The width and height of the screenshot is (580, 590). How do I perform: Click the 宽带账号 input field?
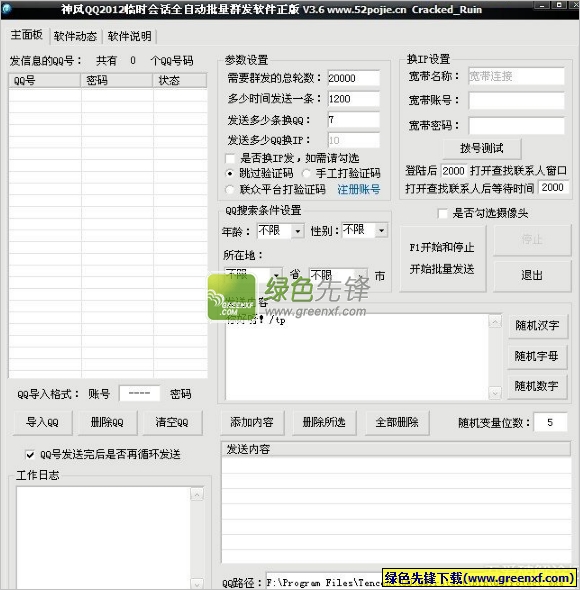coord(516,101)
